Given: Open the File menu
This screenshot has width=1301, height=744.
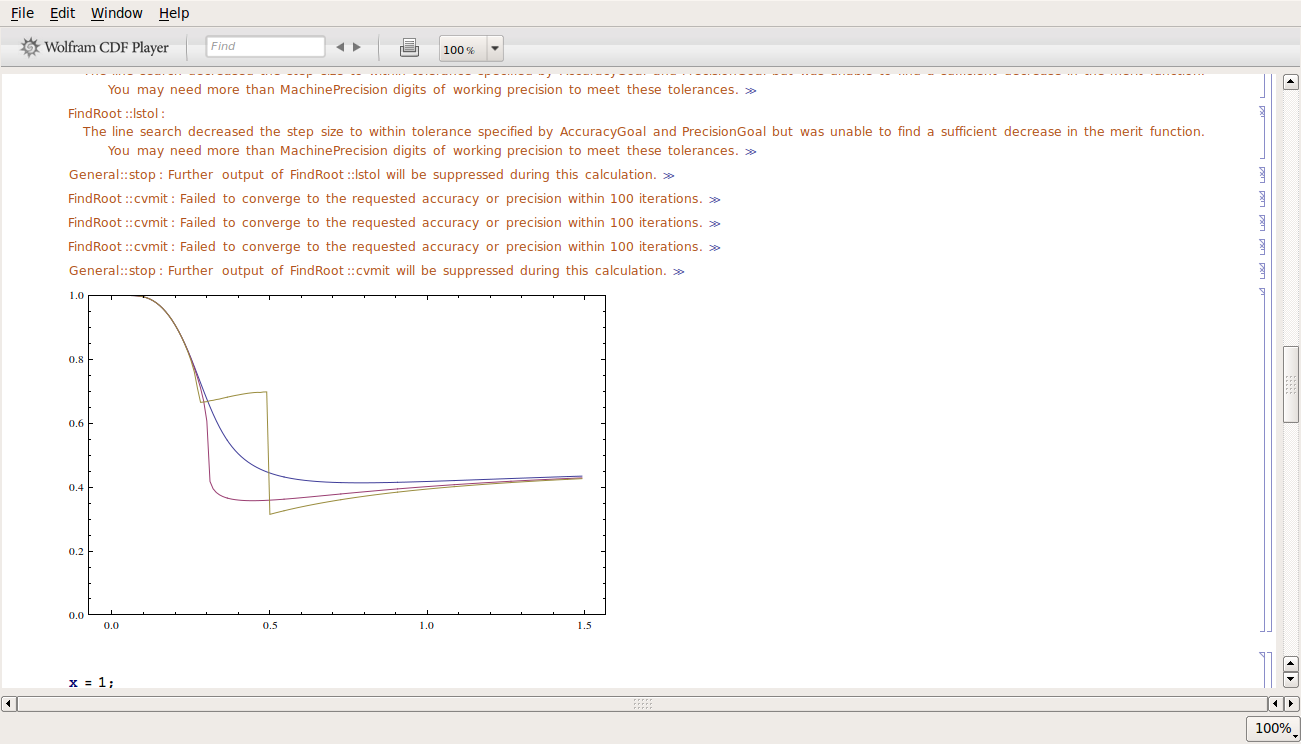Looking at the screenshot, I should pos(22,13).
